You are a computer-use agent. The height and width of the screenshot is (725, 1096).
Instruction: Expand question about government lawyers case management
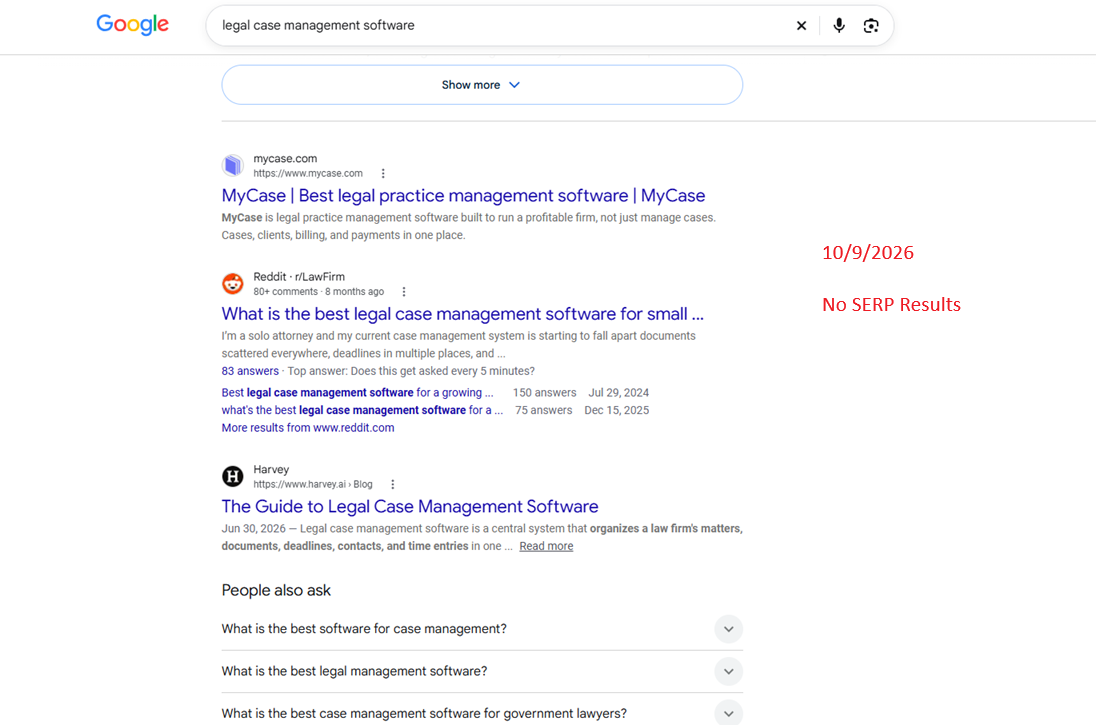[482, 712]
